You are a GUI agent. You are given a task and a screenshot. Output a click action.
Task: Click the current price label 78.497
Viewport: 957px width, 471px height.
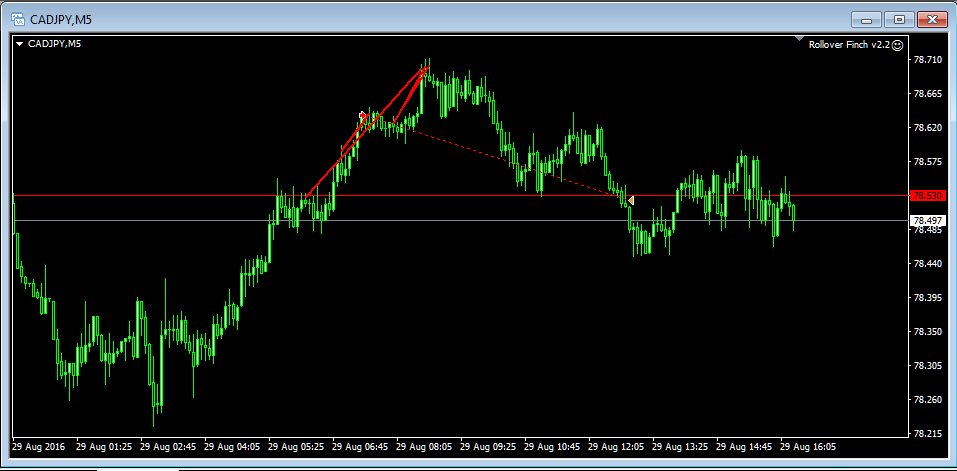coord(928,220)
